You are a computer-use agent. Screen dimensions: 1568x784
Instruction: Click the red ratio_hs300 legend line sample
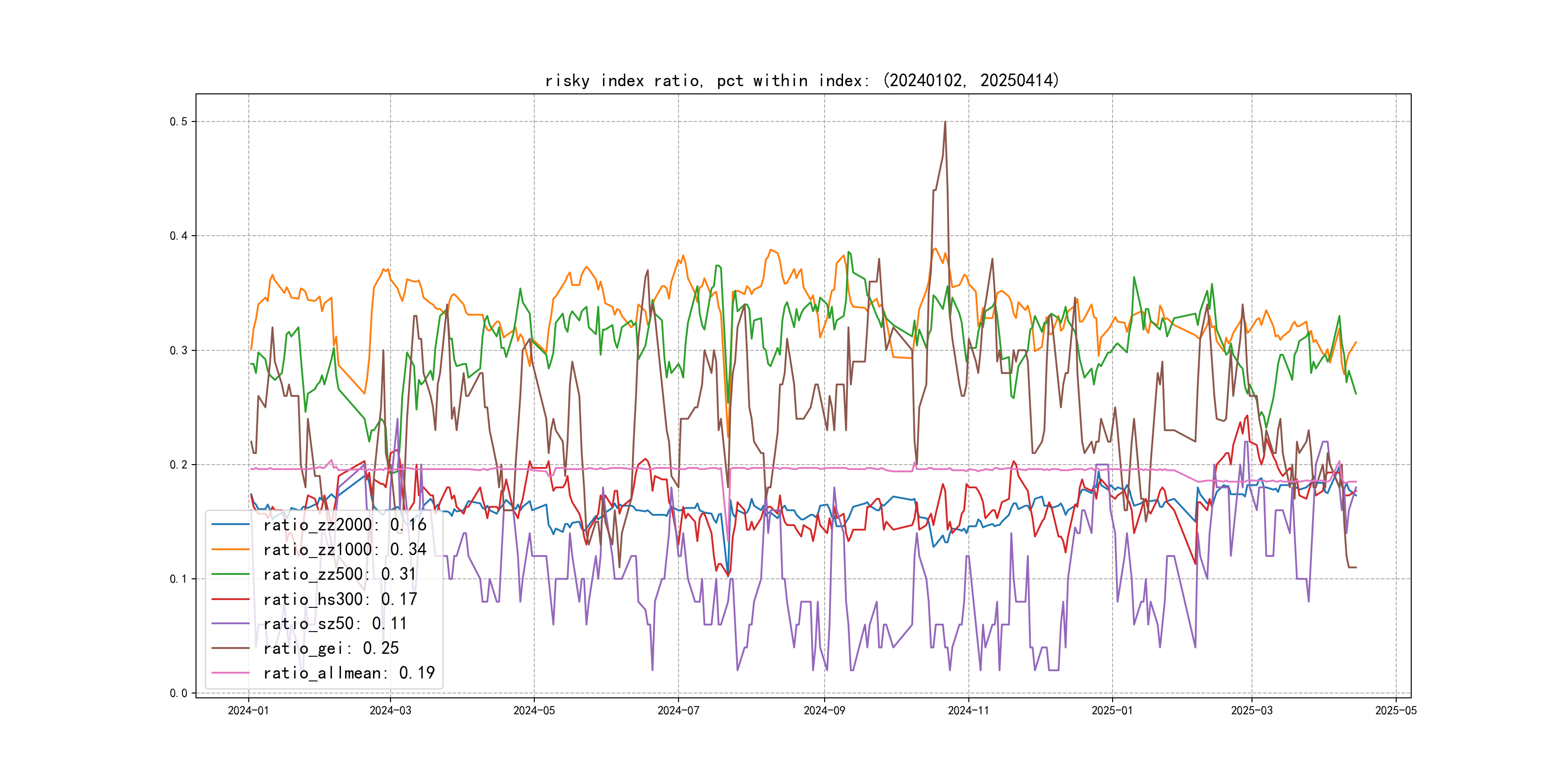tap(230, 599)
